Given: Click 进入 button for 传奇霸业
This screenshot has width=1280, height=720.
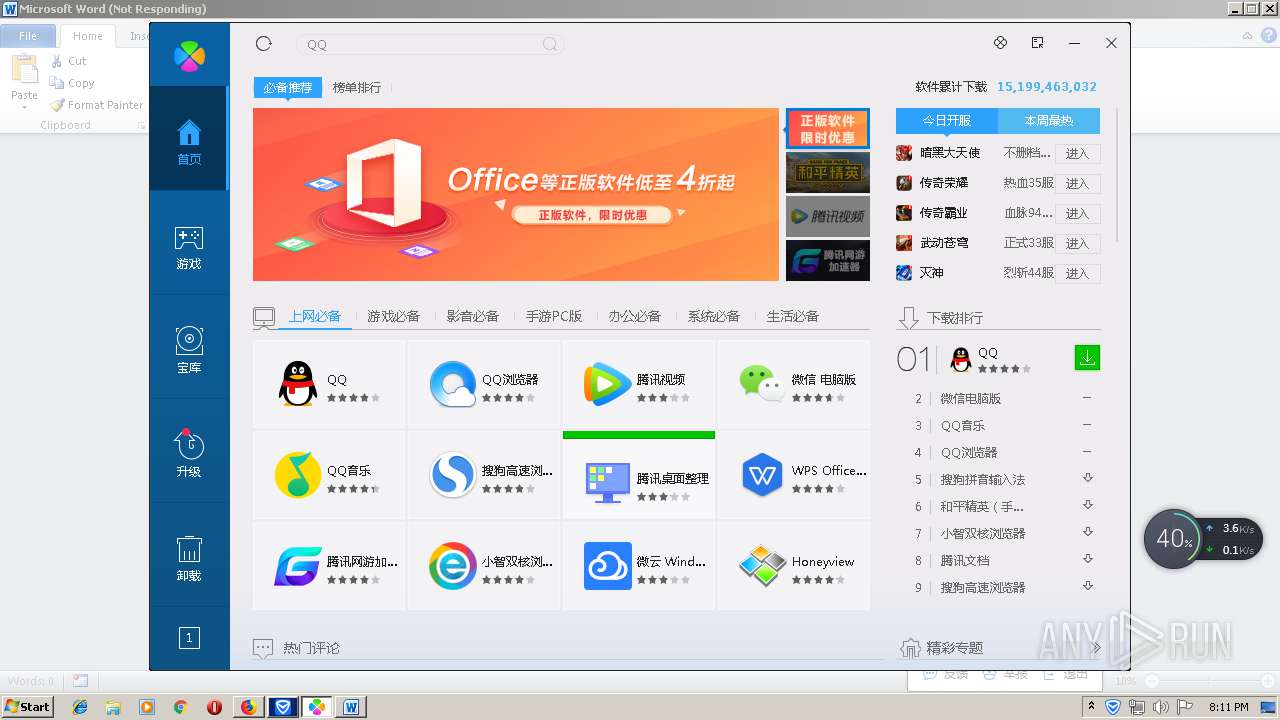Looking at the screenshot, I should click(1077, 213).
